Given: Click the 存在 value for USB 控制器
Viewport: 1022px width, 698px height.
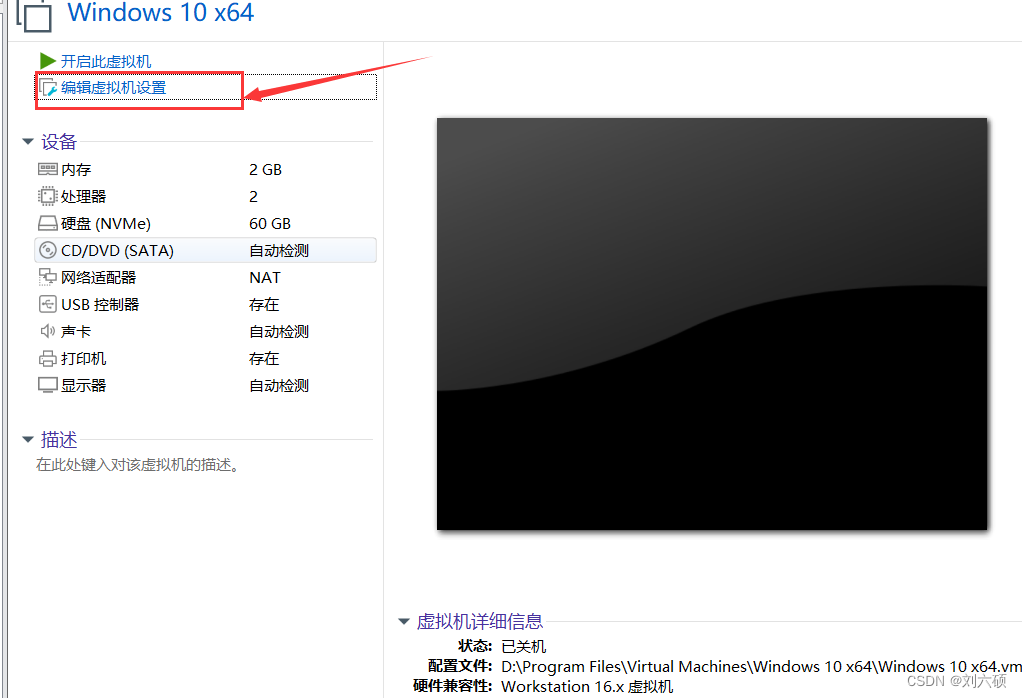Looking at the screenshot, I should [x=264, y=304].
